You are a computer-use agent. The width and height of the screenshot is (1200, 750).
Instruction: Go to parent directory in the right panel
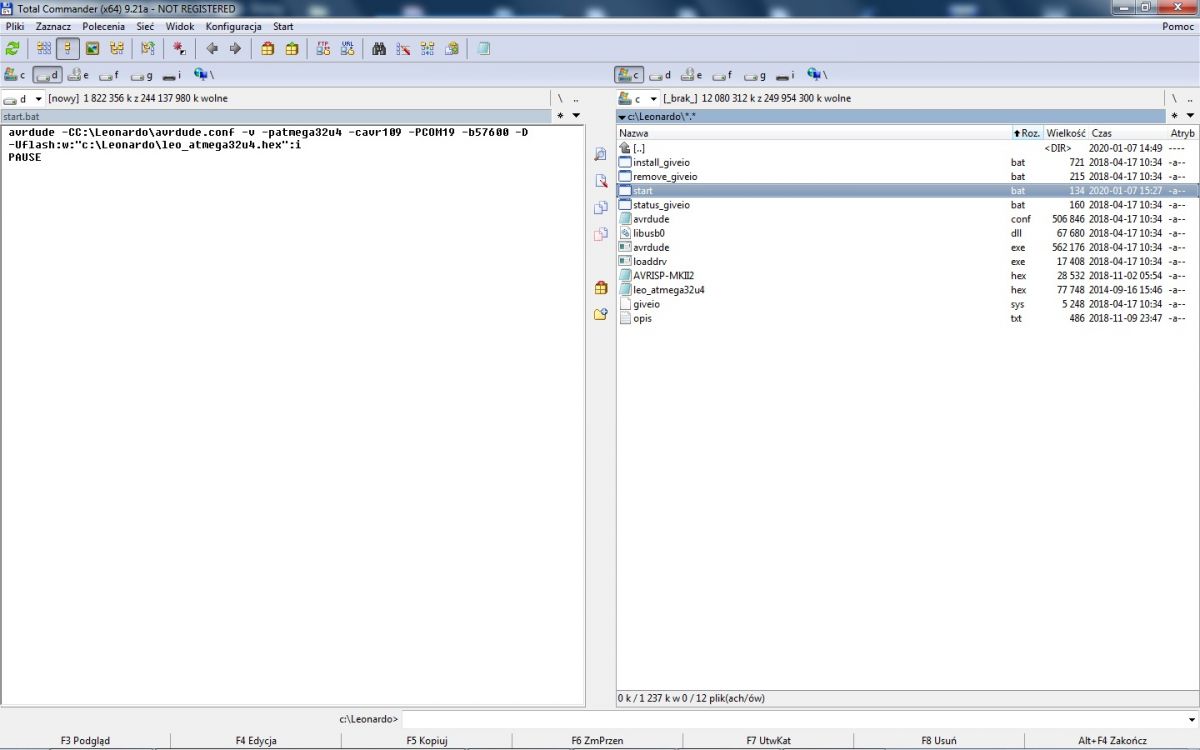point(1190,99)
